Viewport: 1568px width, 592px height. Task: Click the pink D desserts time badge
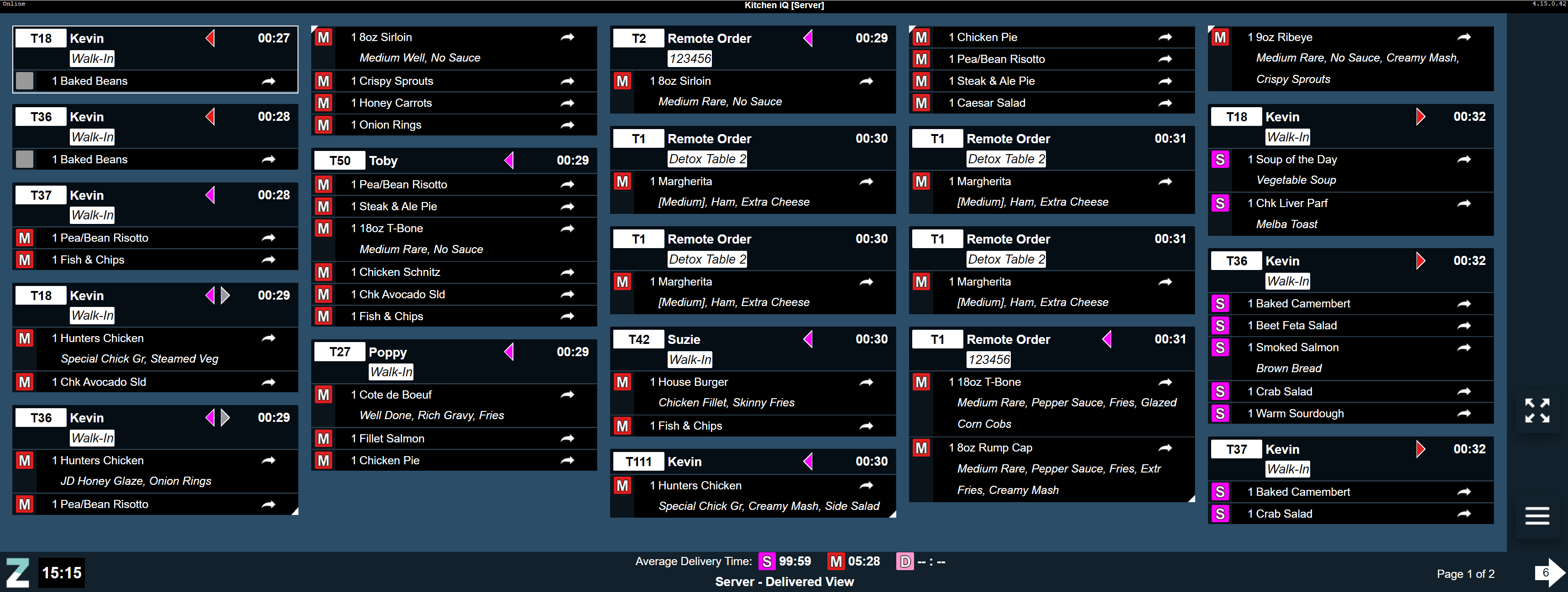904,561
